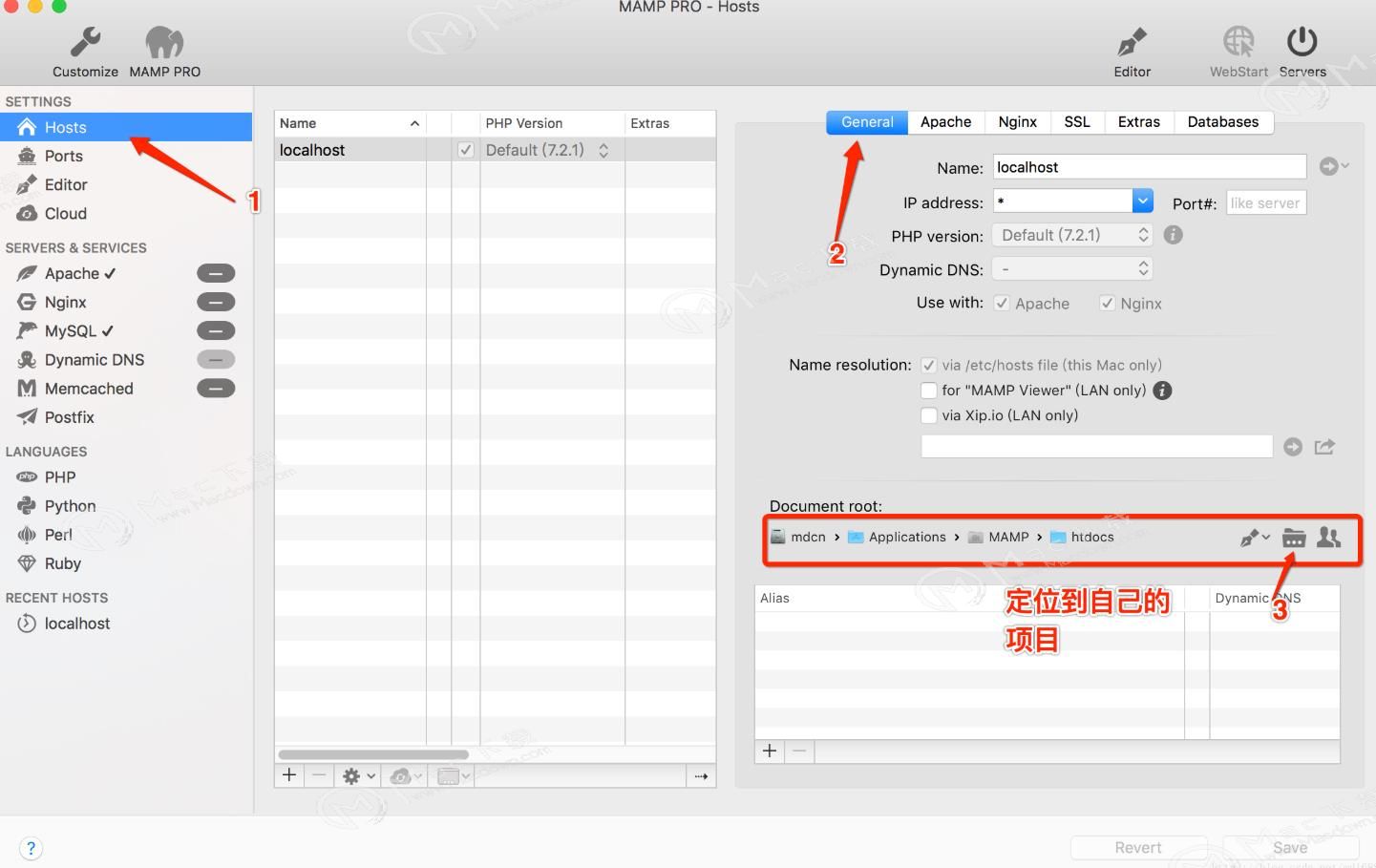This screenshot has height=868, width=1376.
Task: Toggle the localhost host enabled checkbox
Action: coord(465,150)
